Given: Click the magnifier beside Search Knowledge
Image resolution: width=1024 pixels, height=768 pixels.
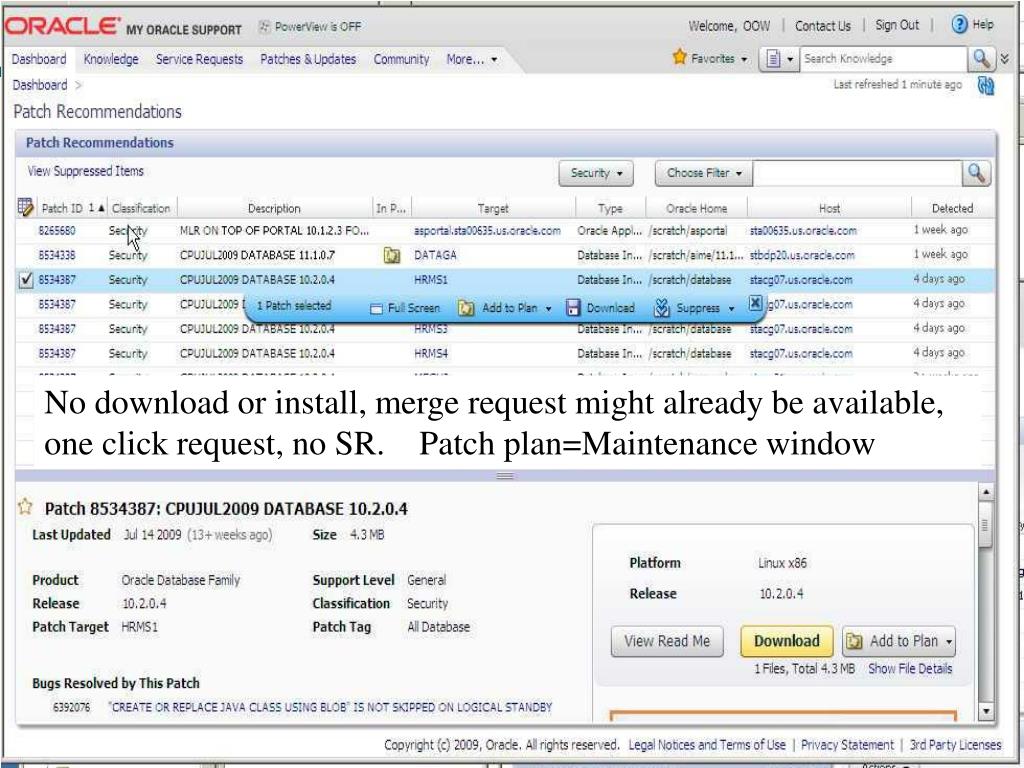Looking at the screenshot, I should pos(981,59).
